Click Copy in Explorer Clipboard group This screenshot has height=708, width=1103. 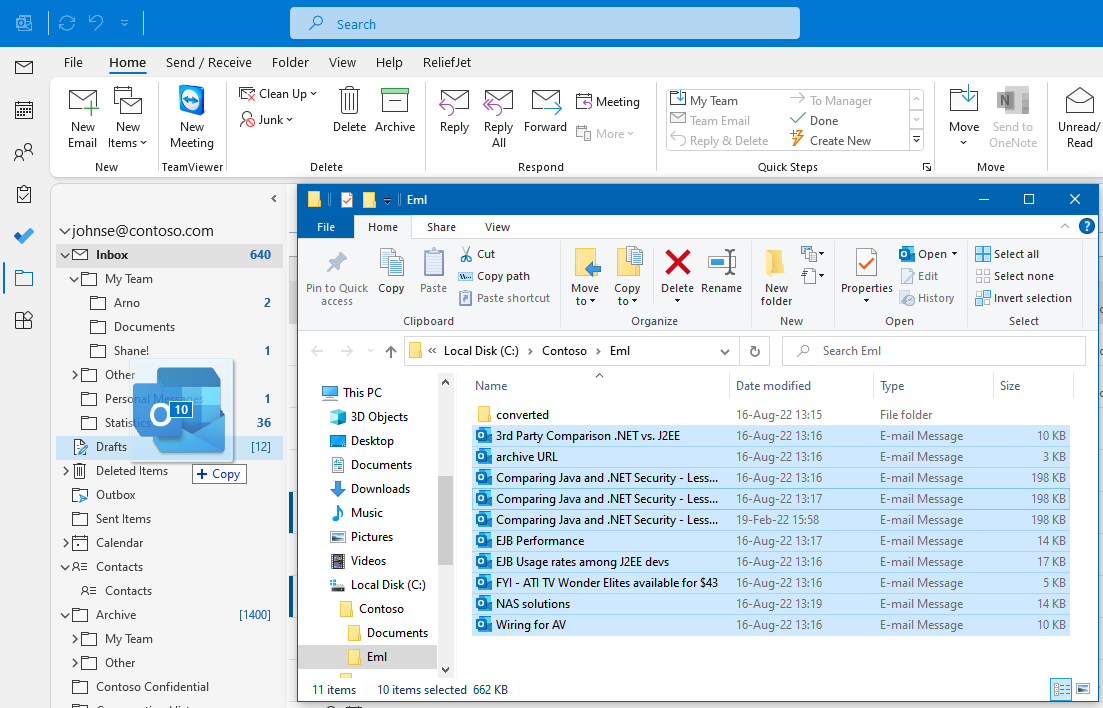tap(391, 271)
